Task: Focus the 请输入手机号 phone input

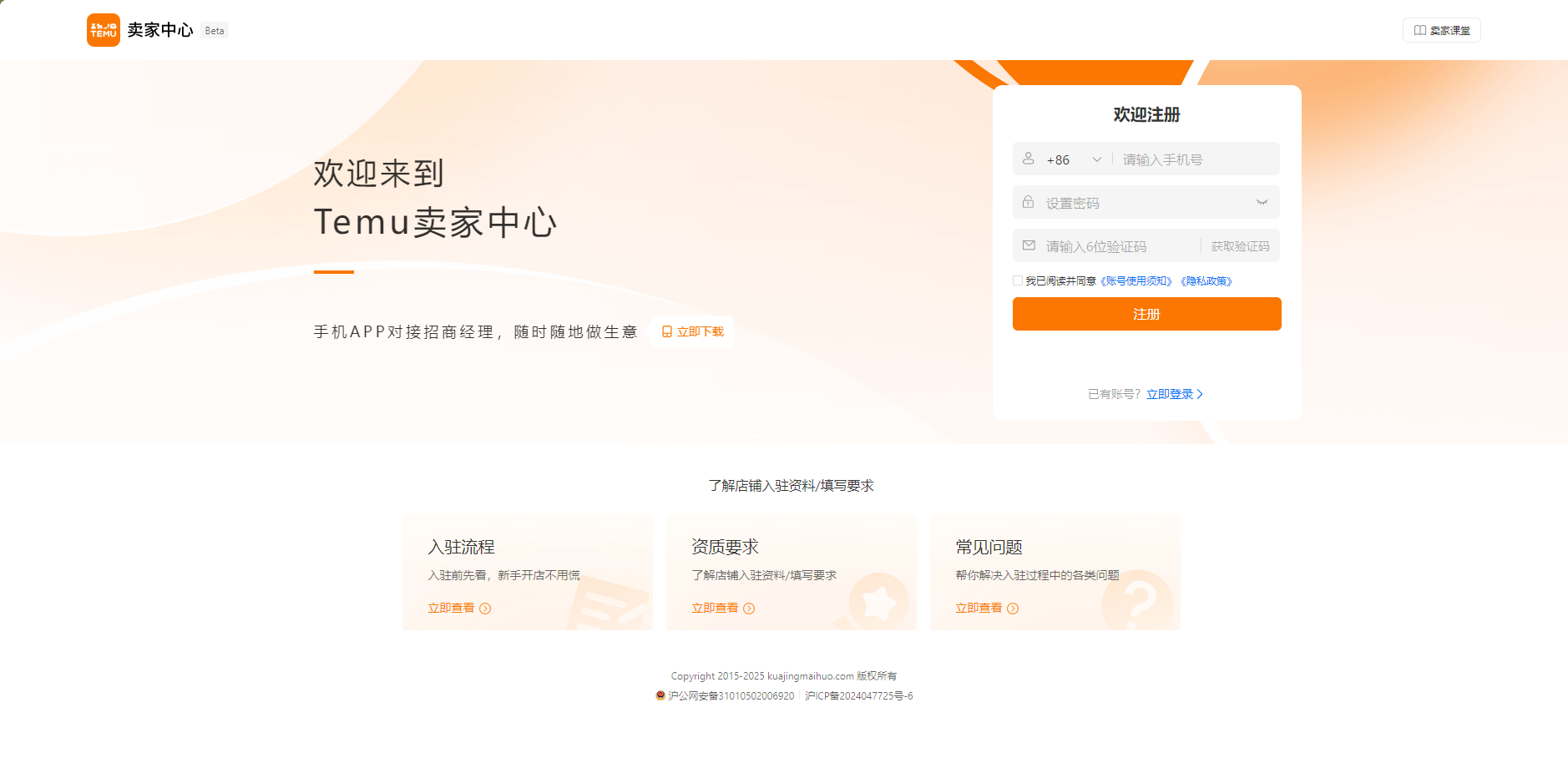Action: 1196,159
